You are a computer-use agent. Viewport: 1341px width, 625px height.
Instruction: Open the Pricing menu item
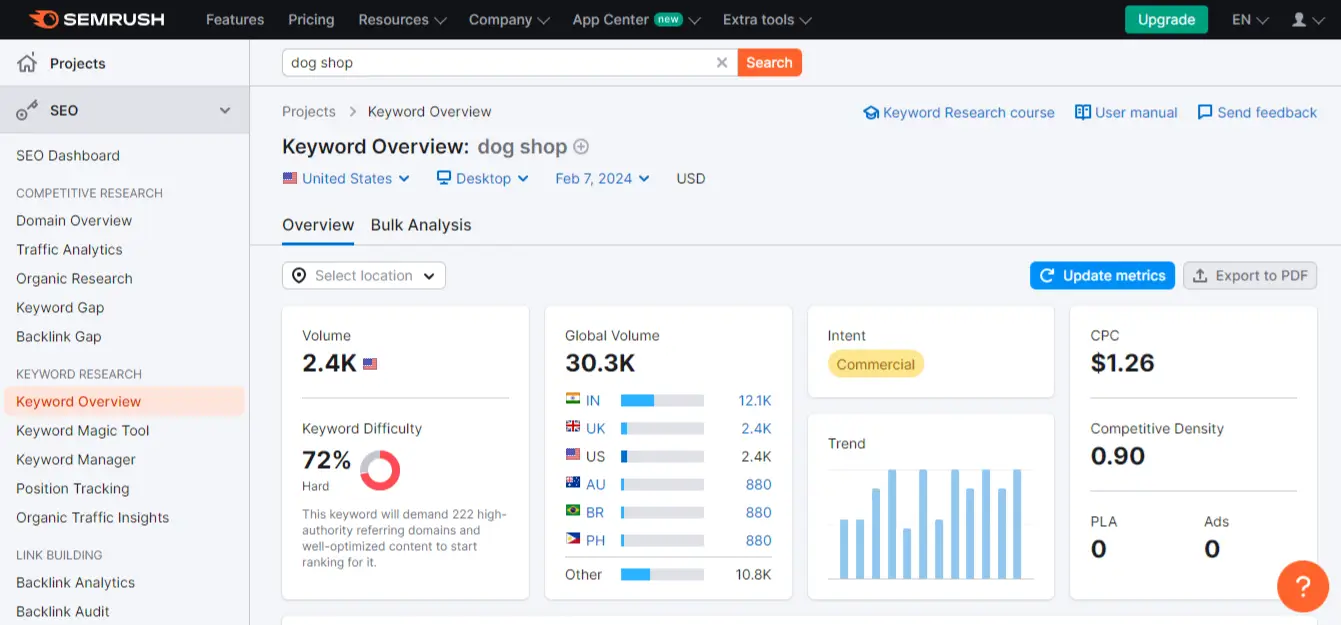pyautogui.click(x=311, y=19)
